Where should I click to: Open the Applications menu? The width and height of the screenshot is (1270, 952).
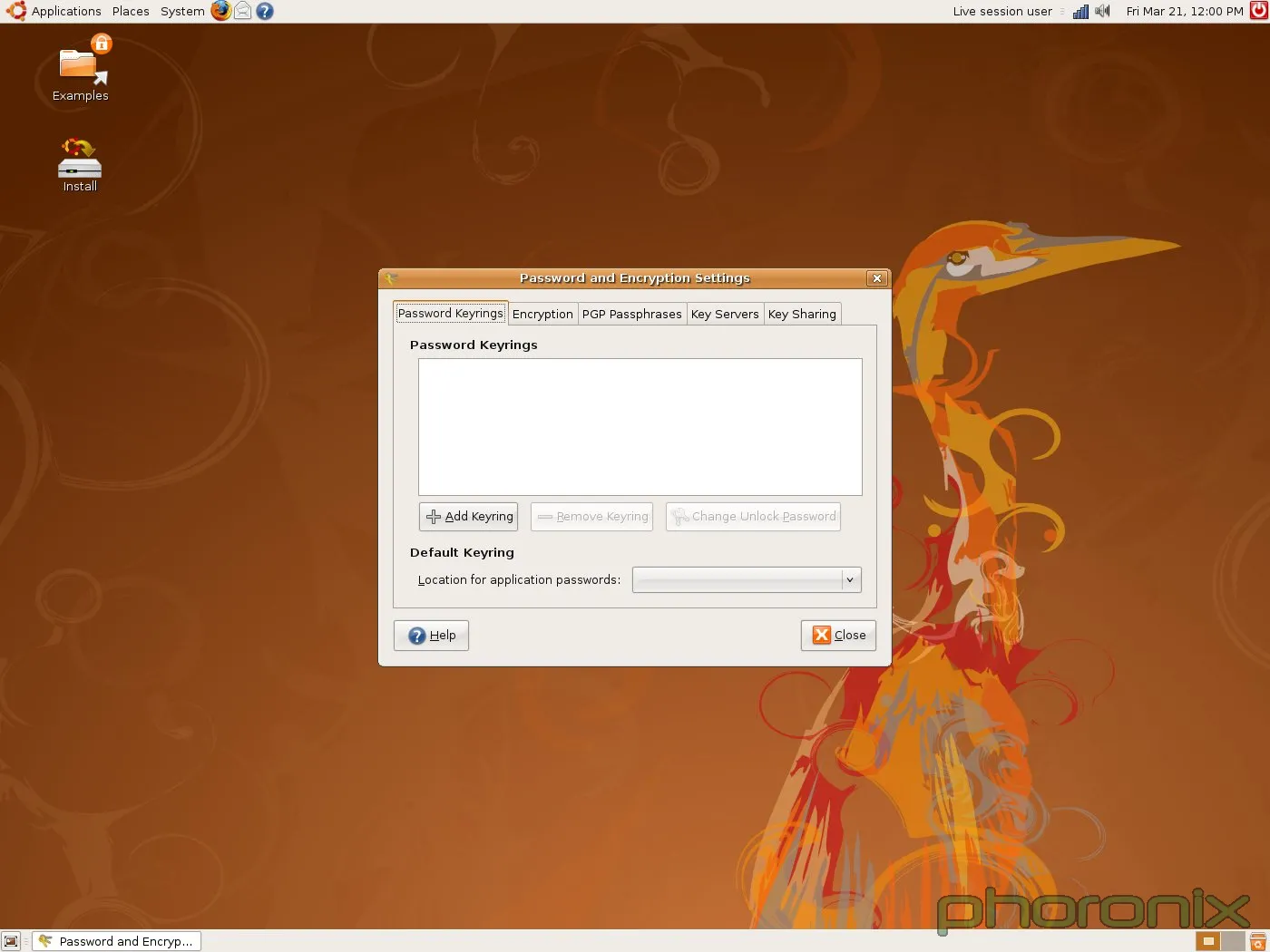[x=66, y=11]
